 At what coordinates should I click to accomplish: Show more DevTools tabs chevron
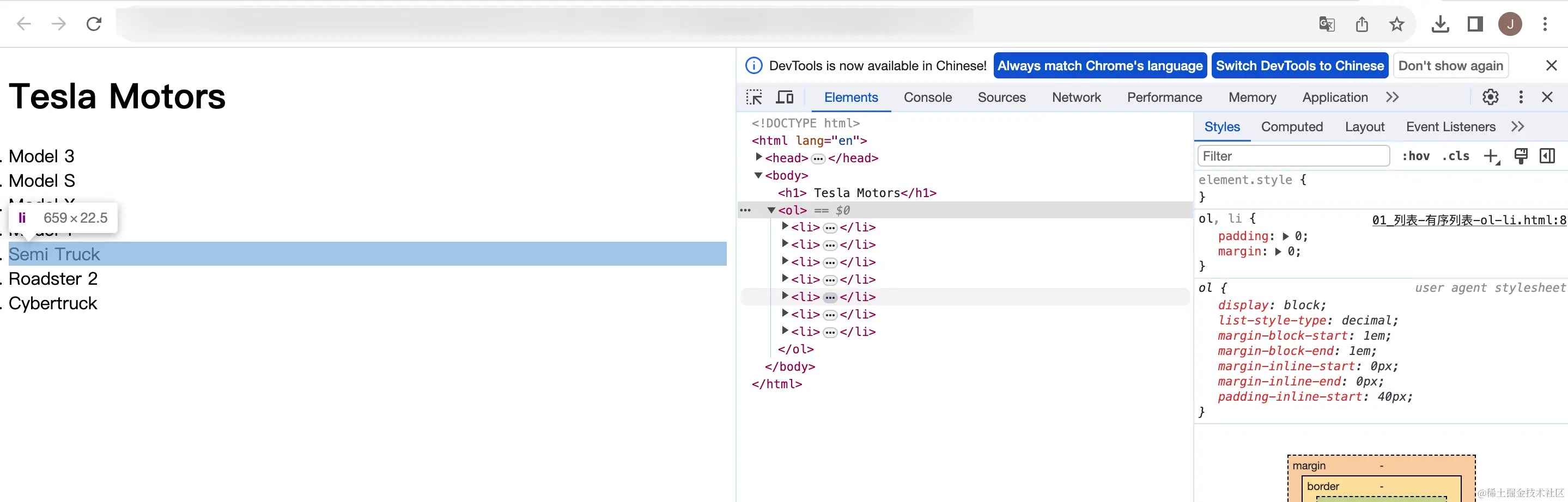click(1392, 97)
